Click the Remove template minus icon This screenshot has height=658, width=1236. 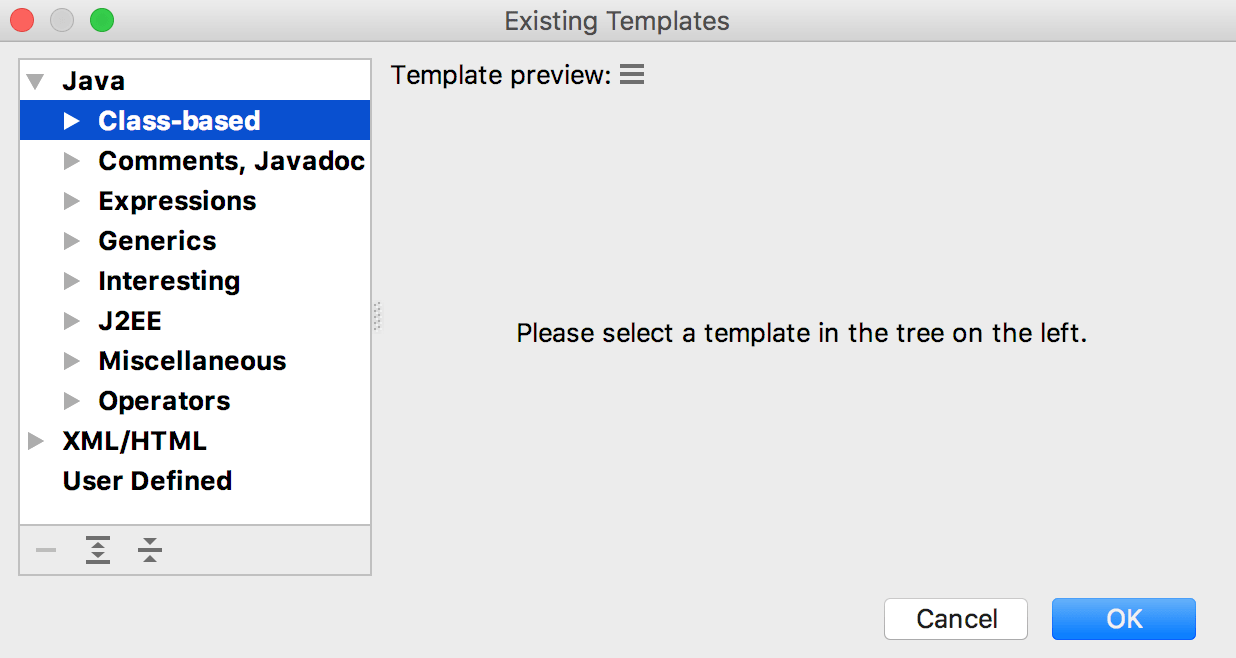click(46, 550)
